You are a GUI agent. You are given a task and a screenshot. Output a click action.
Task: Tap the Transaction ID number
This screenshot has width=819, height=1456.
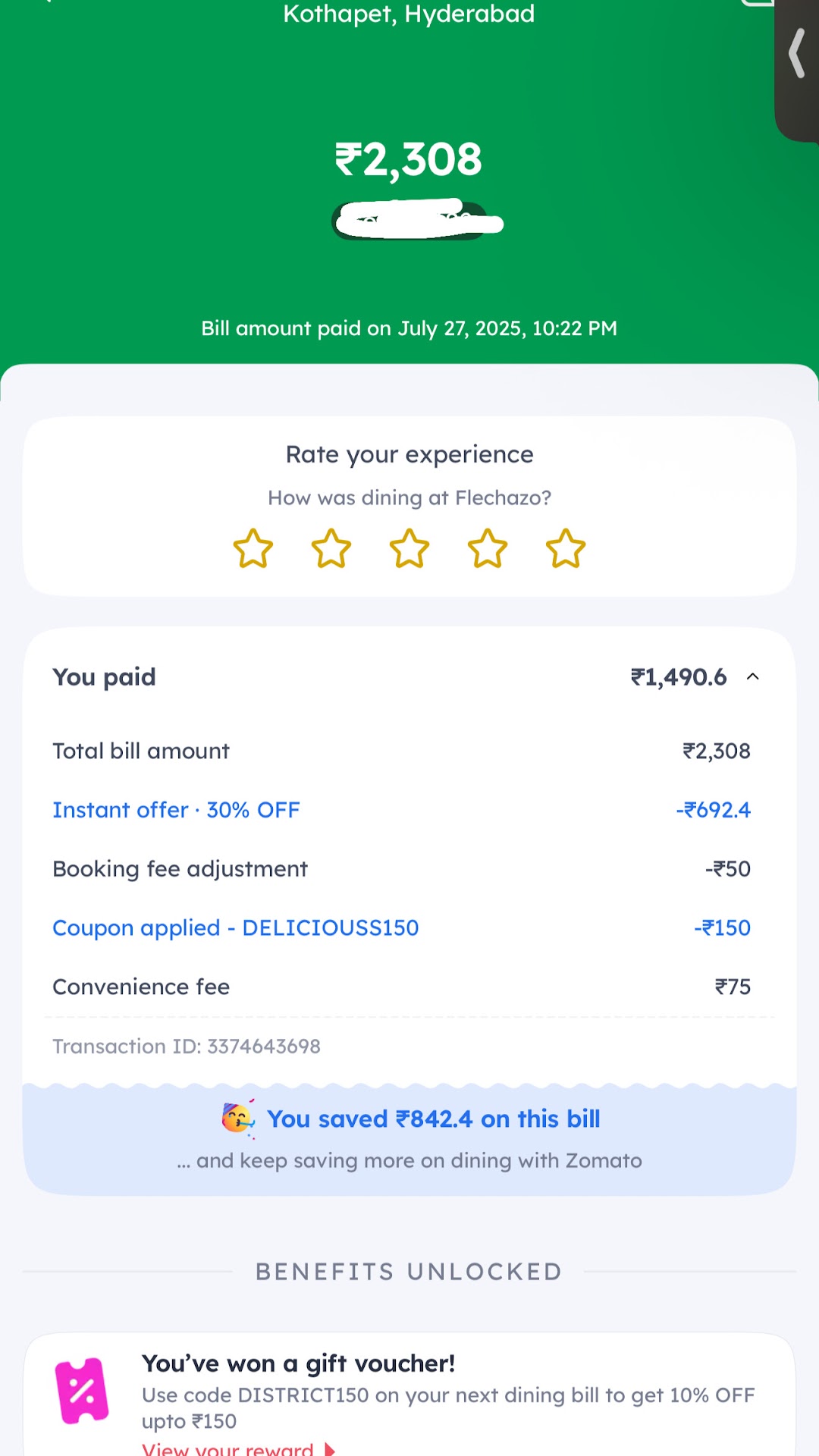[263, 1046]
